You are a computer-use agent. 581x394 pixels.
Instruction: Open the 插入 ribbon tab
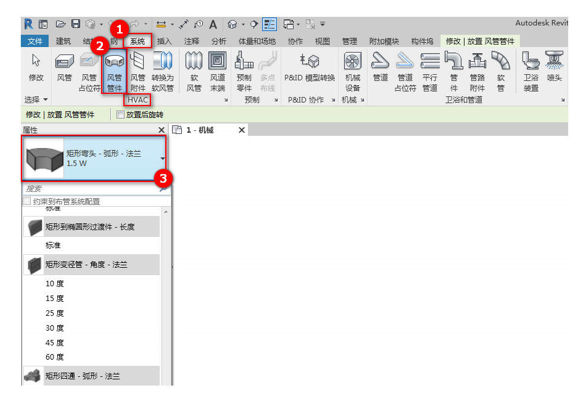(x=164, y=41)
